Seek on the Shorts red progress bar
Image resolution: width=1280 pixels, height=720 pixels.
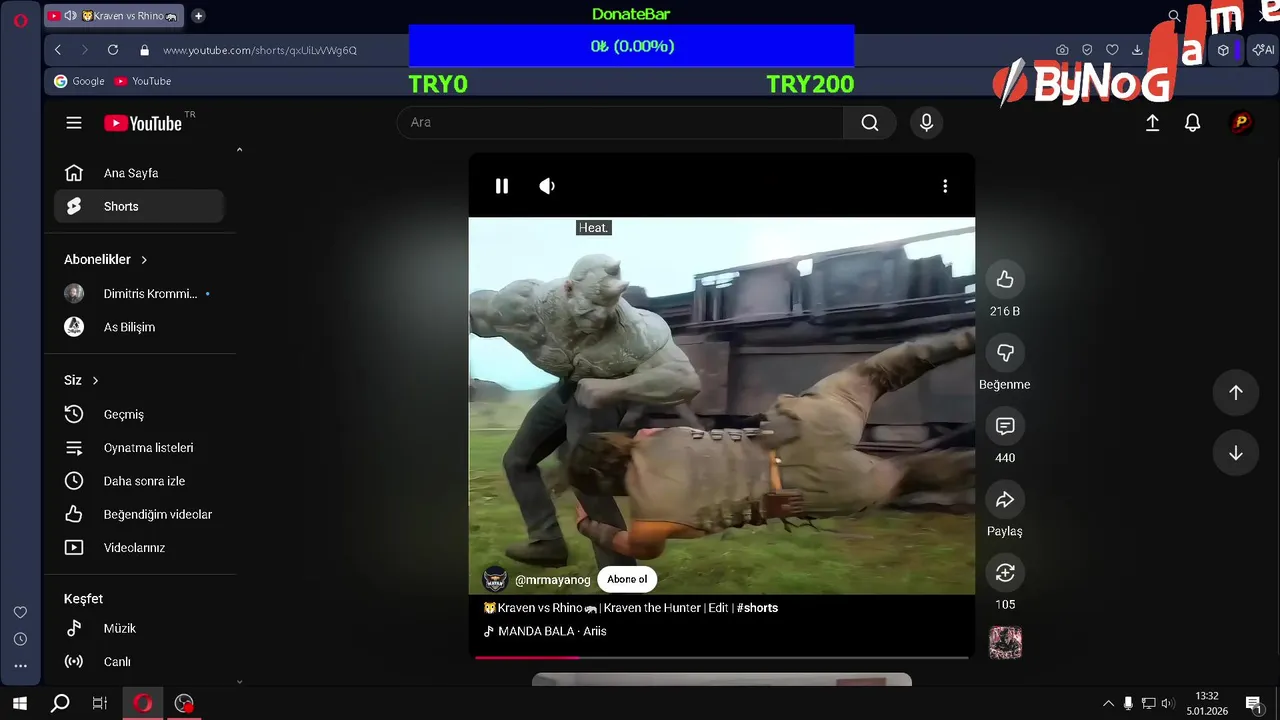point(721,657)
